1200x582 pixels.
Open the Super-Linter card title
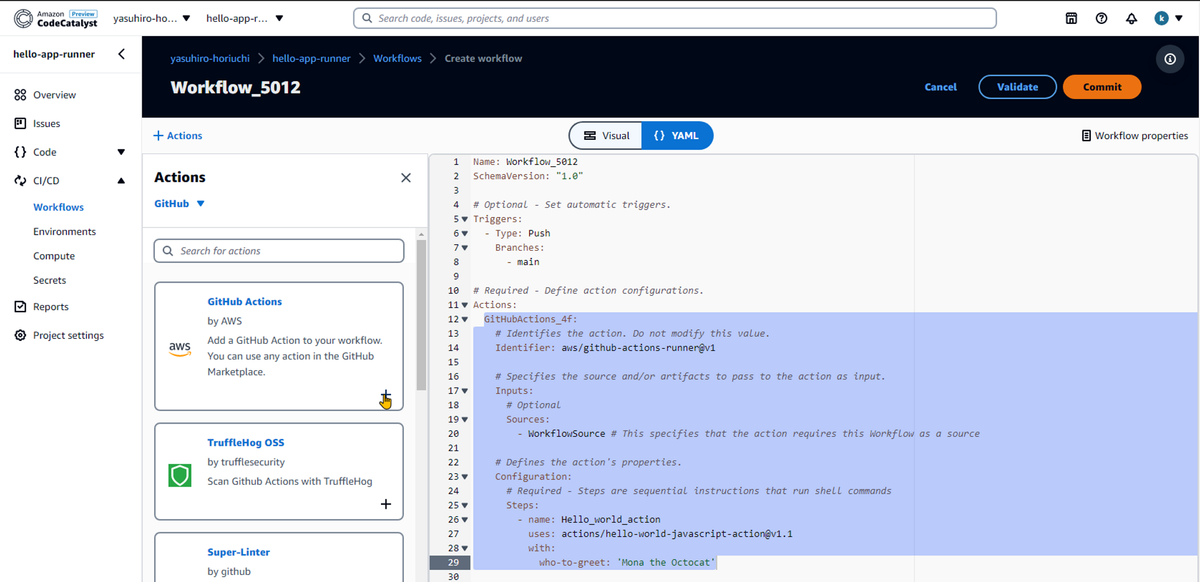point(239,552)
